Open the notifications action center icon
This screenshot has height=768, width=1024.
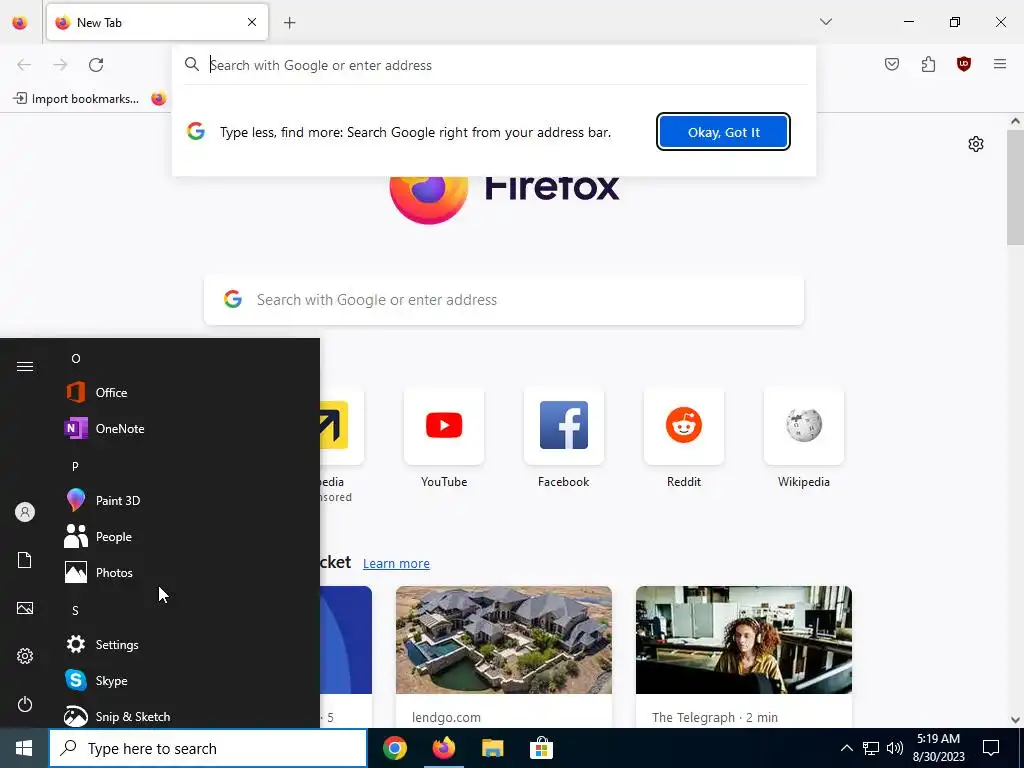[x=991, y=748]
